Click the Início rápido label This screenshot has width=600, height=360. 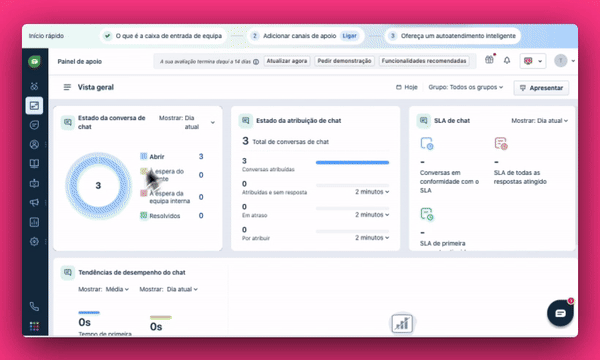(x=46, y=36)
